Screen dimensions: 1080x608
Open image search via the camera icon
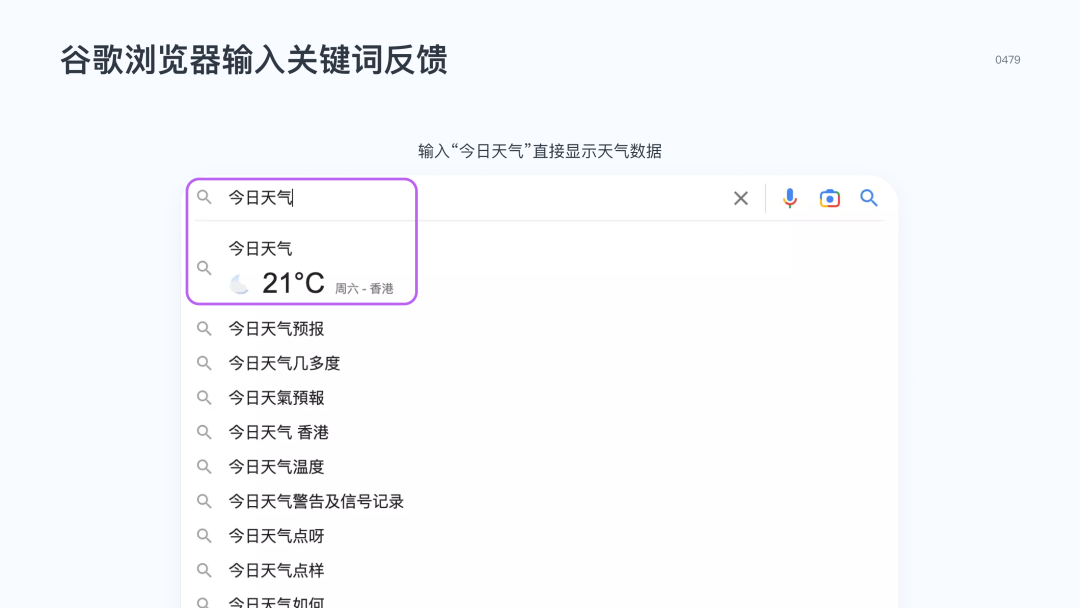click(829, 198)
